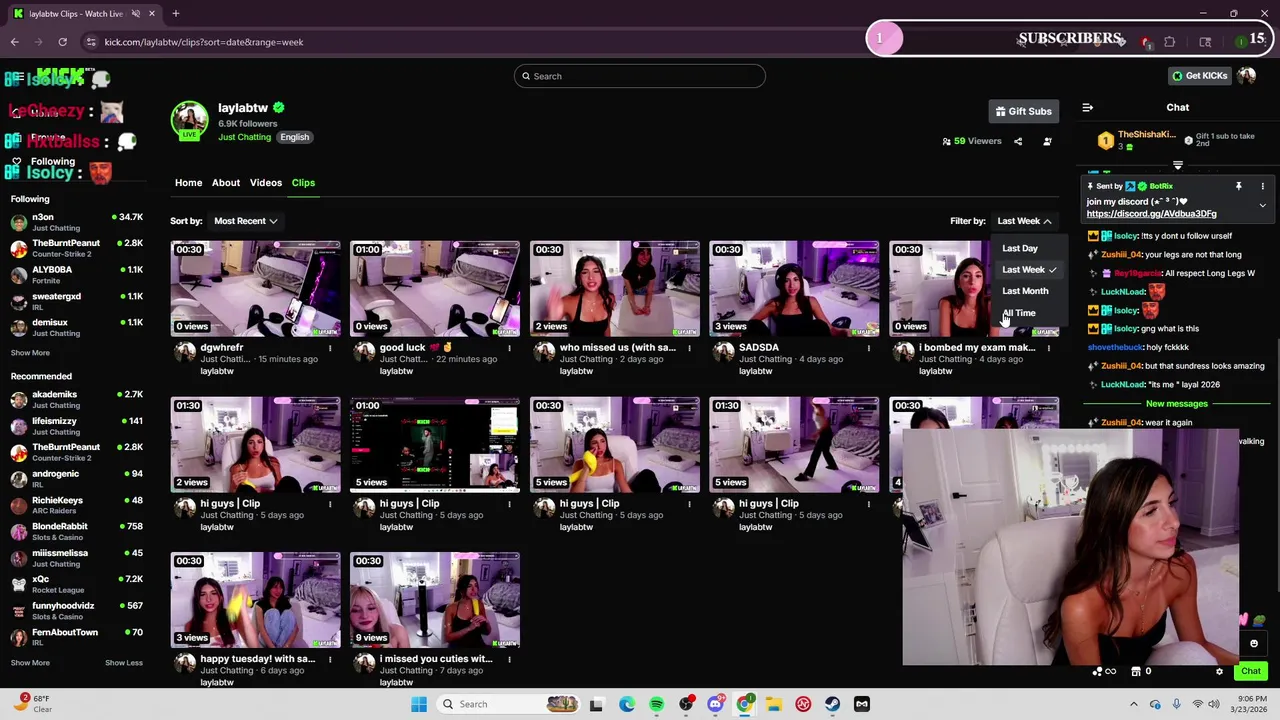The image size is (1280, 720).
Task: Click Show Less under Recommended
Action: point(124,662)
